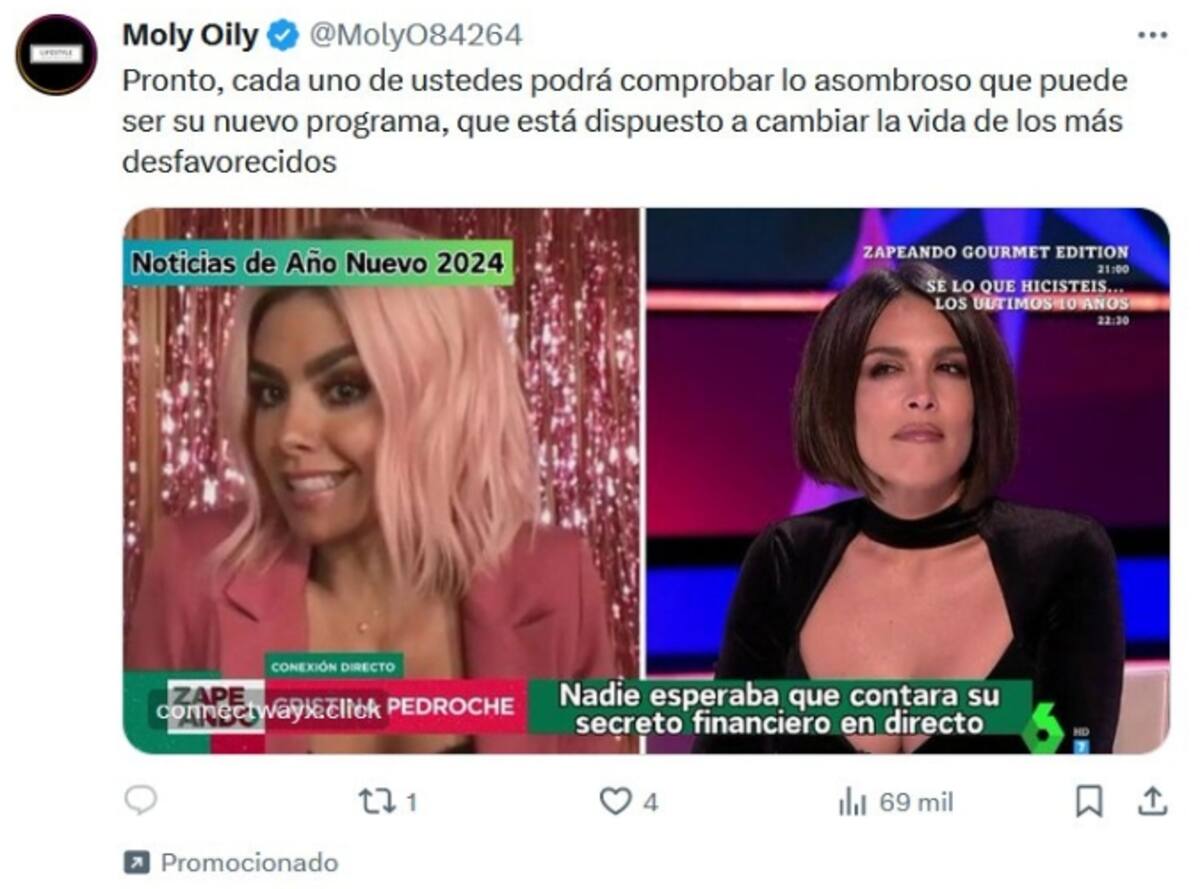Screen dimensions: 1200x889
Task: Share the post with the upload arrow icon
Action: (1152, 800)
